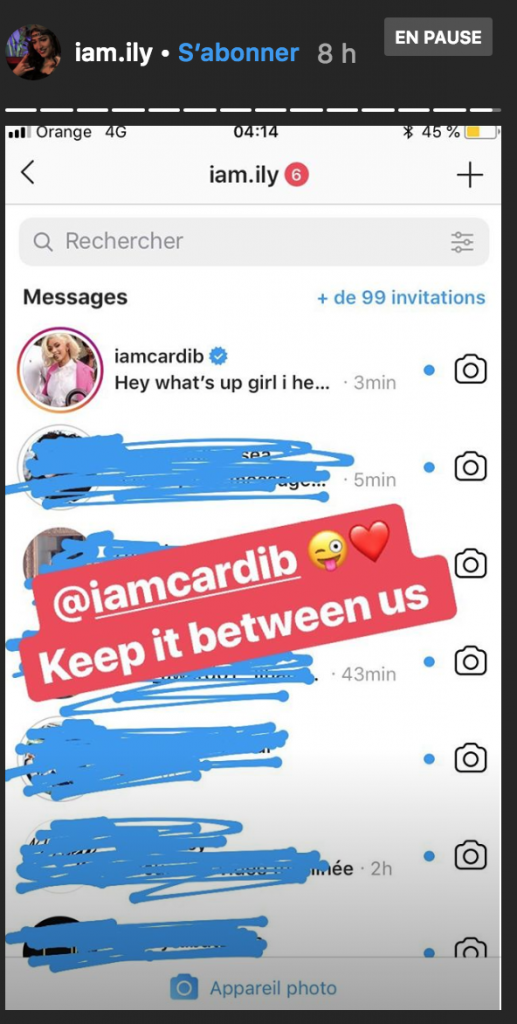Tap the iam.ily account title with badge
This screenshot has height=1024, width=517.
coord(258,175)
